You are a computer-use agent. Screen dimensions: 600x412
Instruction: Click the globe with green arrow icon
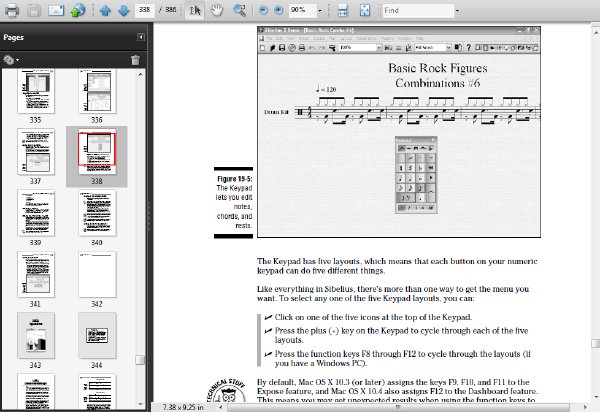78,10
